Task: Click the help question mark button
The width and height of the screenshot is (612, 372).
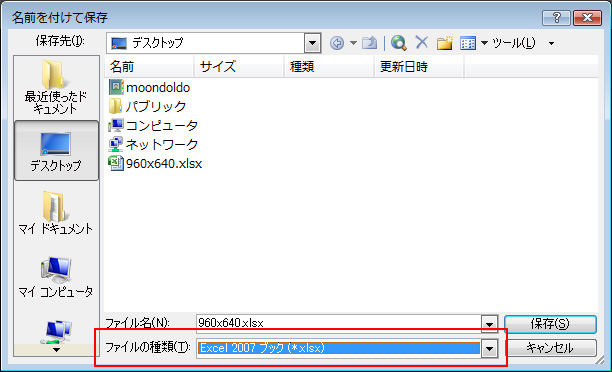Action: tap(556, 18)
